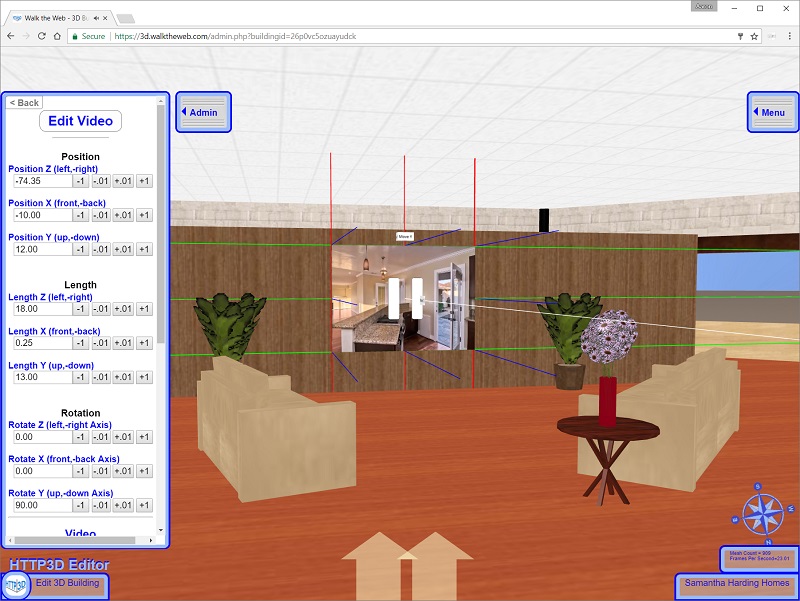
Task: Click the compass rose navigation icon
Action: coord(763,514)
